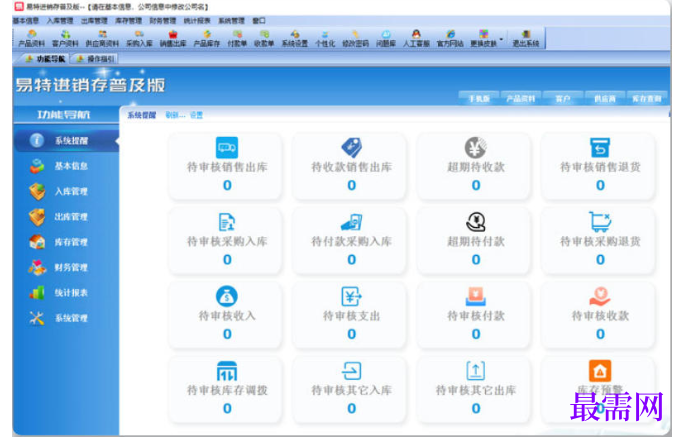The height and width of the screenshot is (438, 682).
Task: Select 统计报表 in the left navigation
Action: click(x=67, y=292)
